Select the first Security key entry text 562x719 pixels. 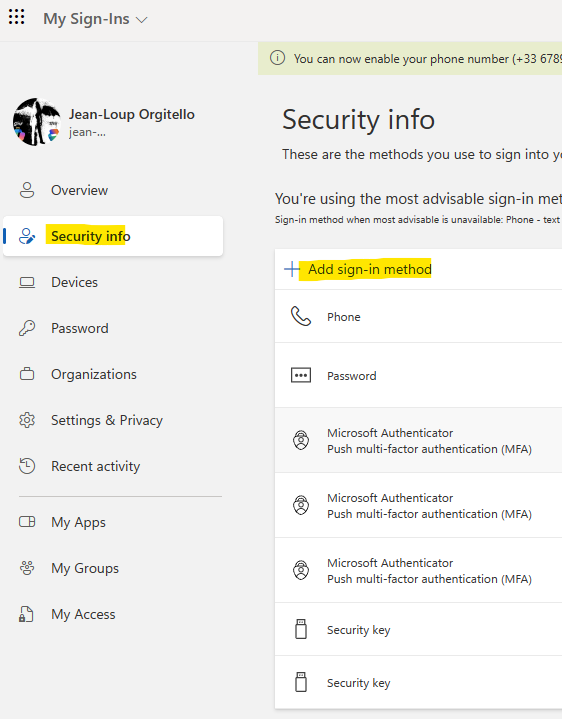[x=358, y=630]
